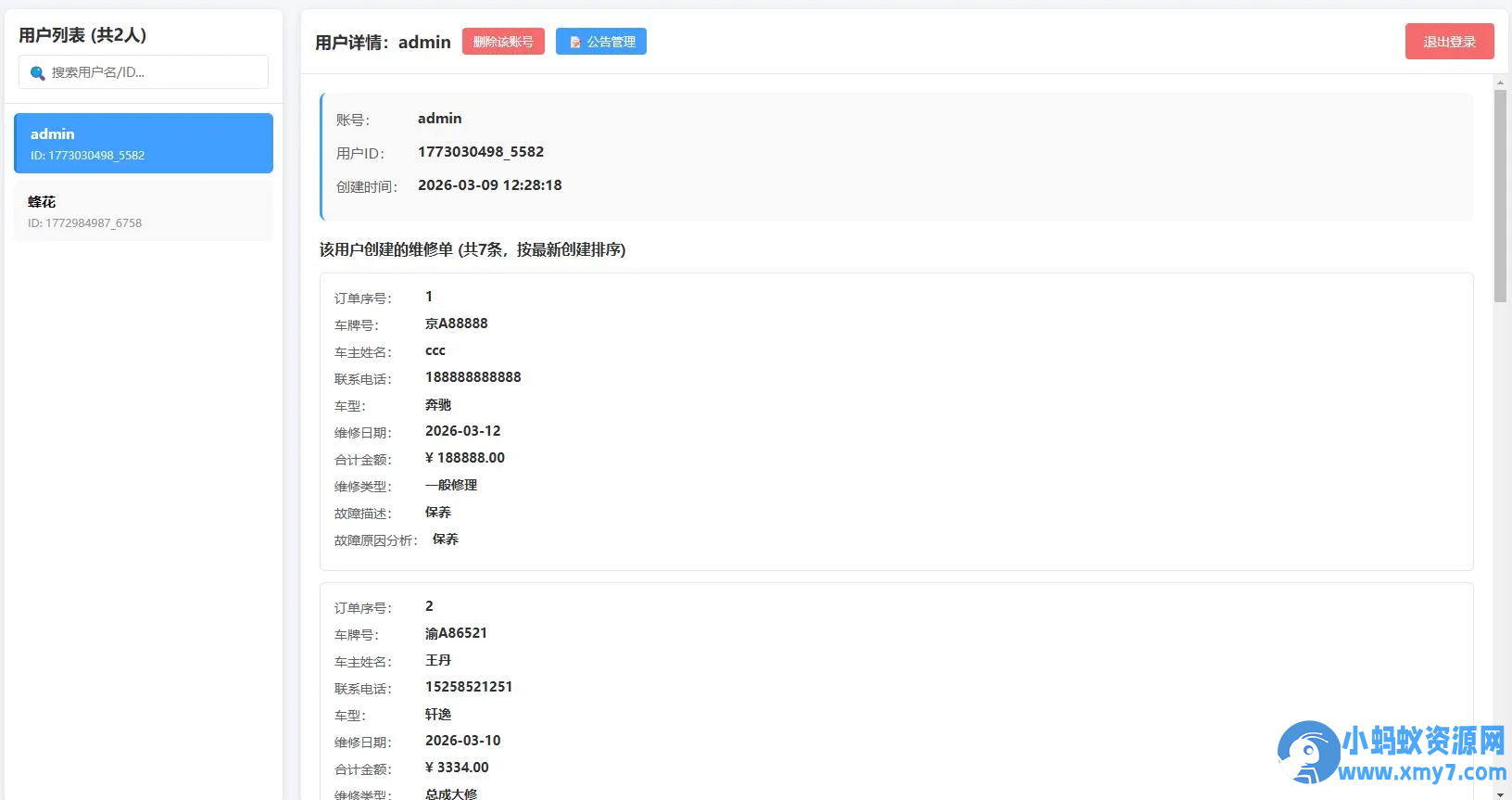
Task: Click car model 轩逸
Action: pos(438,715)
